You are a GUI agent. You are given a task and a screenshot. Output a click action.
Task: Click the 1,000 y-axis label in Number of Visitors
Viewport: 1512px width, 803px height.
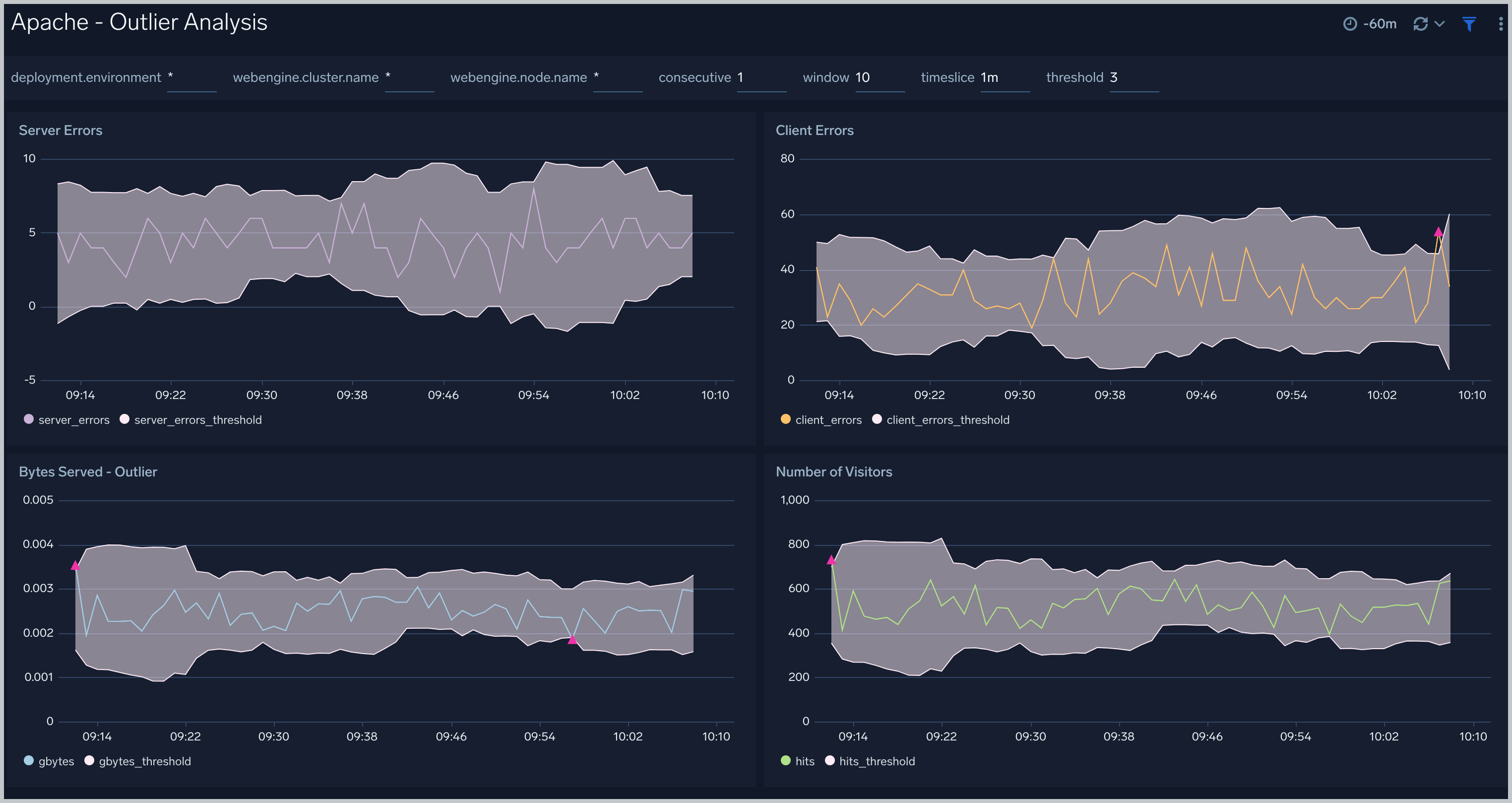pyautogui.click(x=795, y=500)
